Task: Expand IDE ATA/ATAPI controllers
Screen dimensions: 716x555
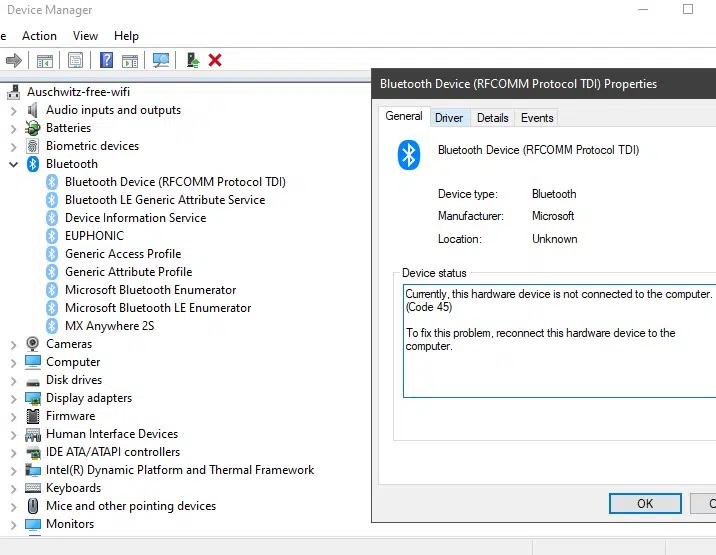Action: point(14,453)
